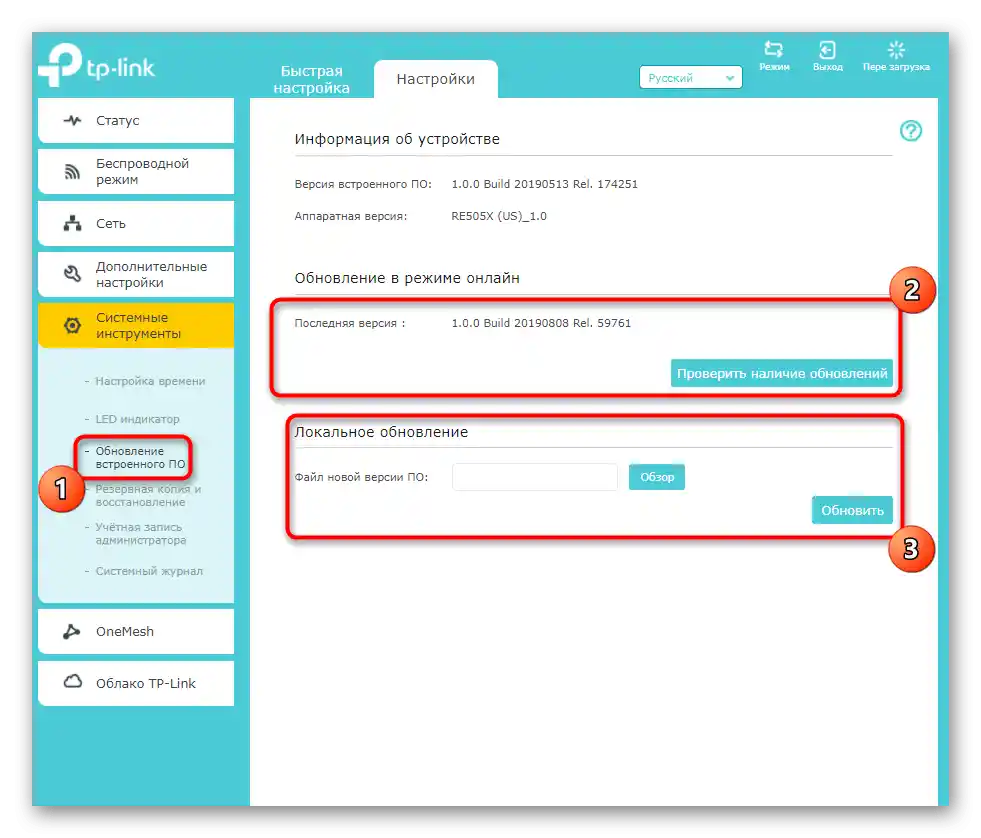Image resolution: width=981 pixels, height=838 pixels.
Task: Open Дополнительные настройки section
Action: click(x=136, y=274)
